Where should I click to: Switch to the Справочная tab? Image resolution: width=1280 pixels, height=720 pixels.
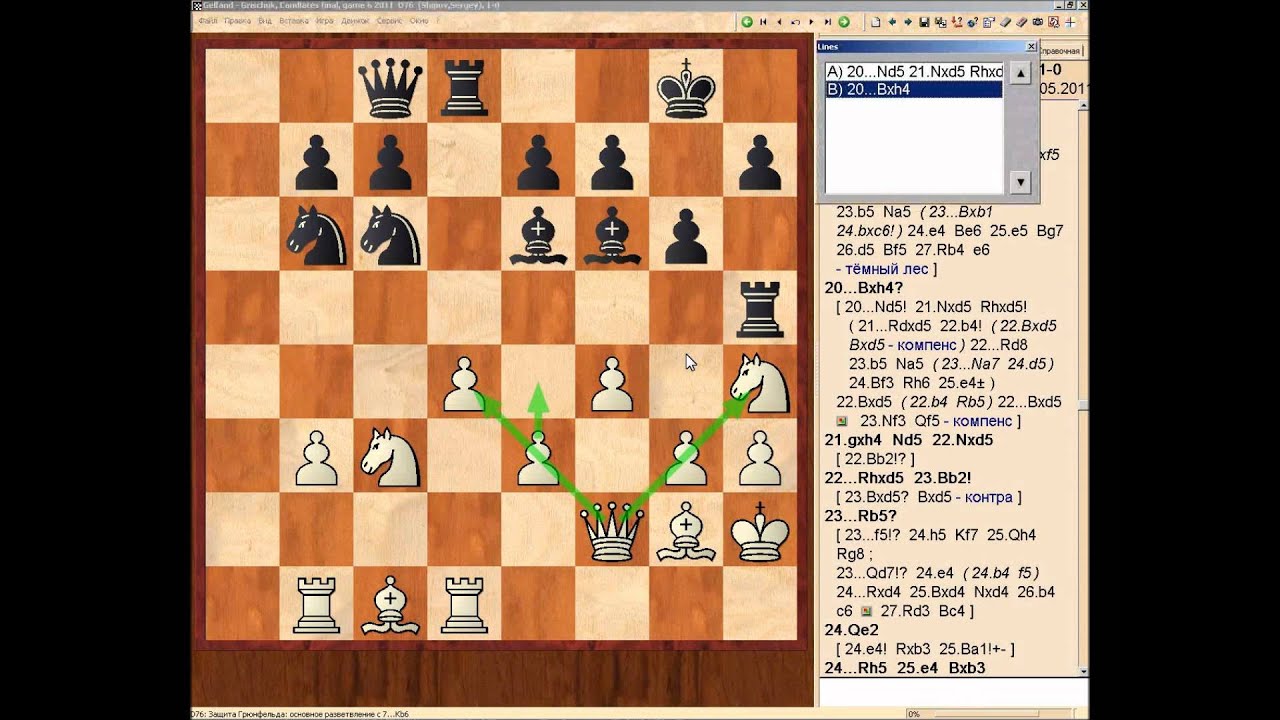[x=1060, y=51]
